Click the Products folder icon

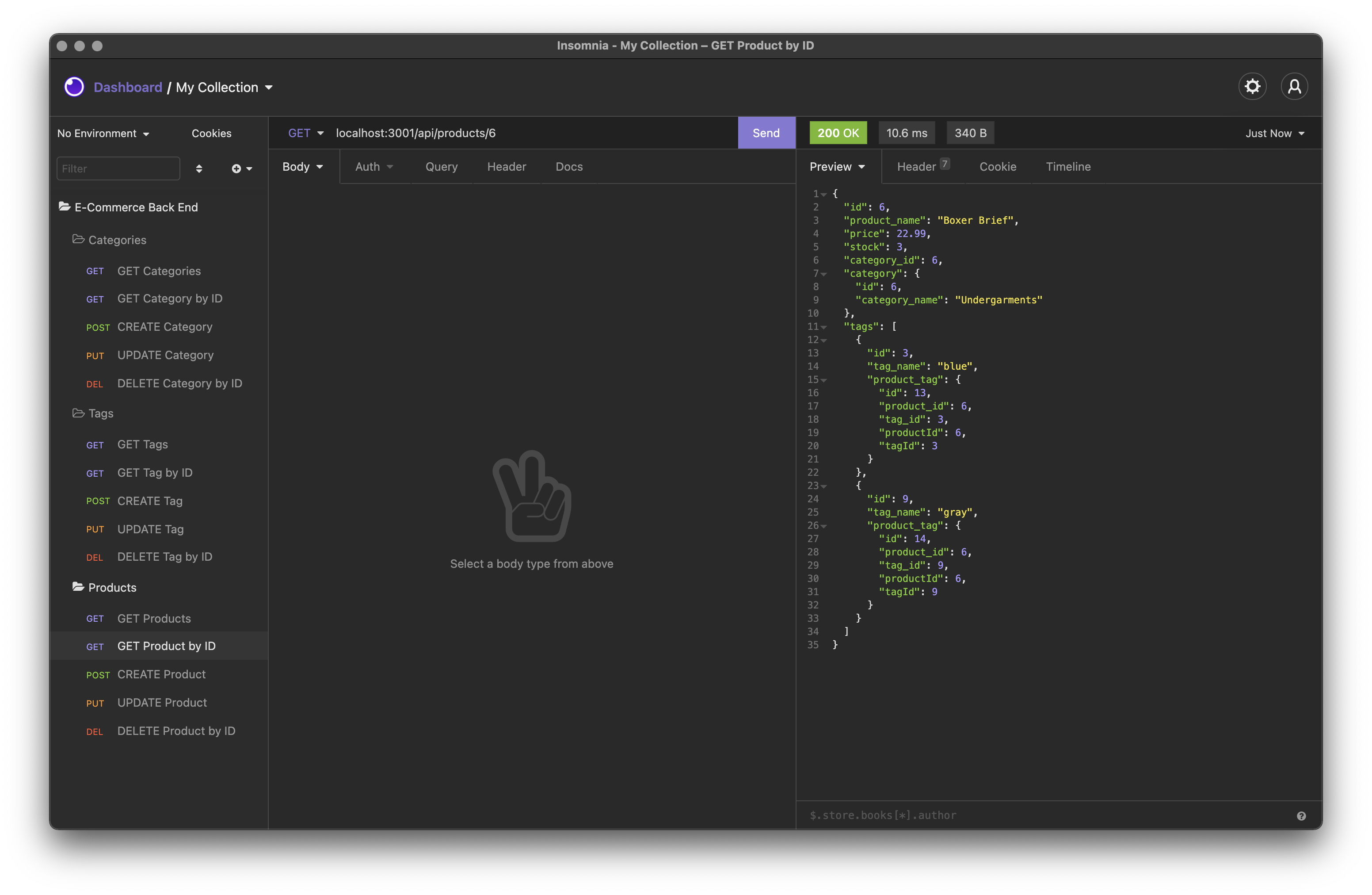click(x=78, y=586)
